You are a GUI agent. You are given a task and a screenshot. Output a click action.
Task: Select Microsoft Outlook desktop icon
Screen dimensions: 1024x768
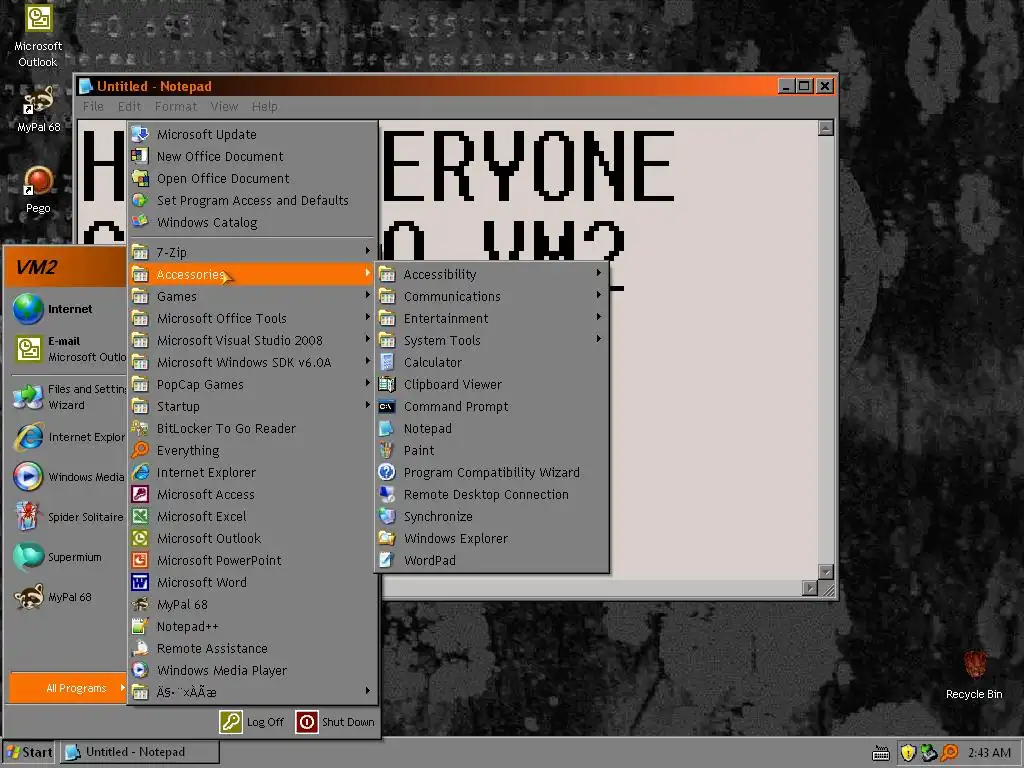(x=38, y=36)
